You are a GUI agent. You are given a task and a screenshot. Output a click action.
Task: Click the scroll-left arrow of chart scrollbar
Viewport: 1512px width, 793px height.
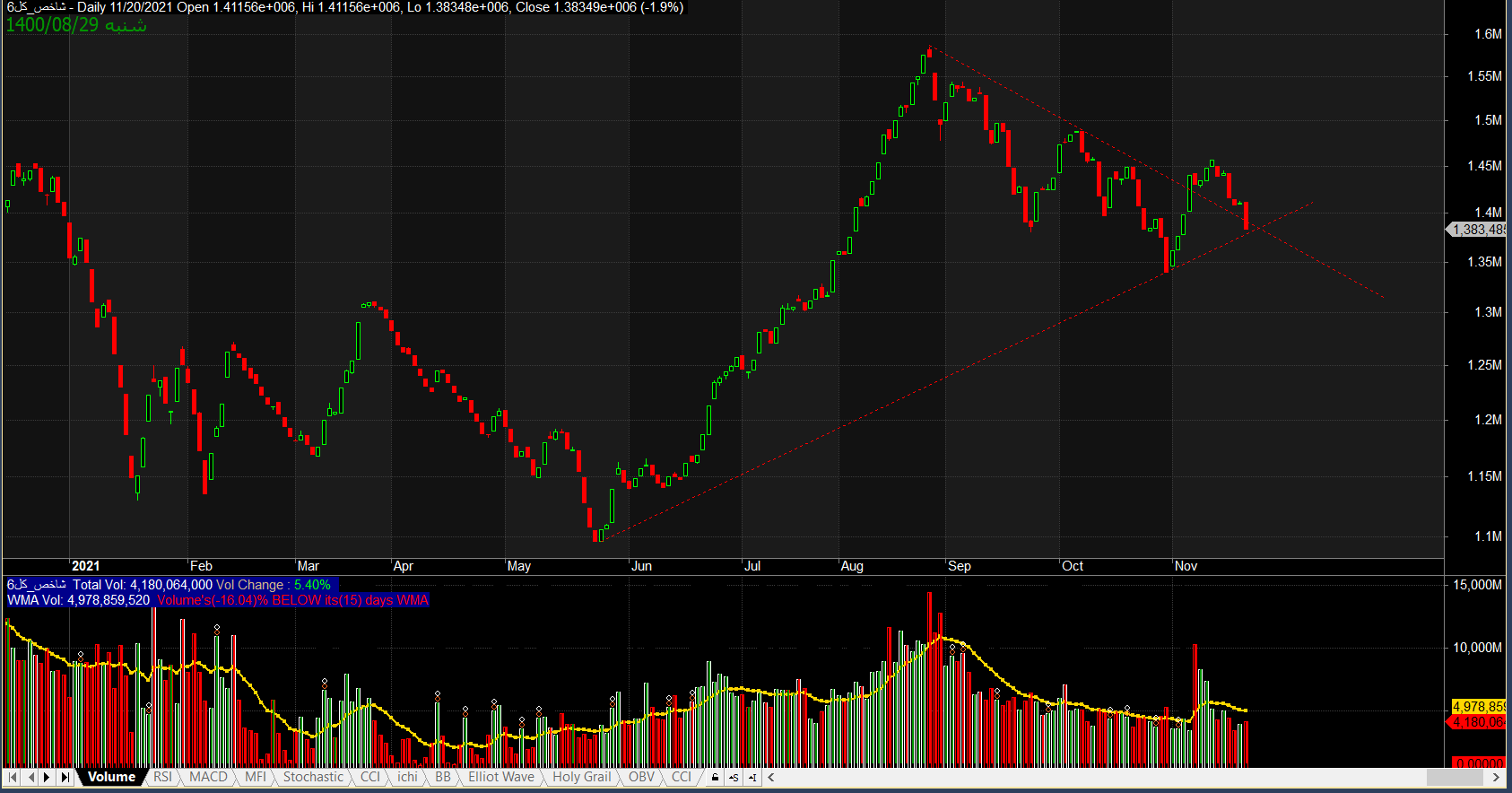pos(771,778)
